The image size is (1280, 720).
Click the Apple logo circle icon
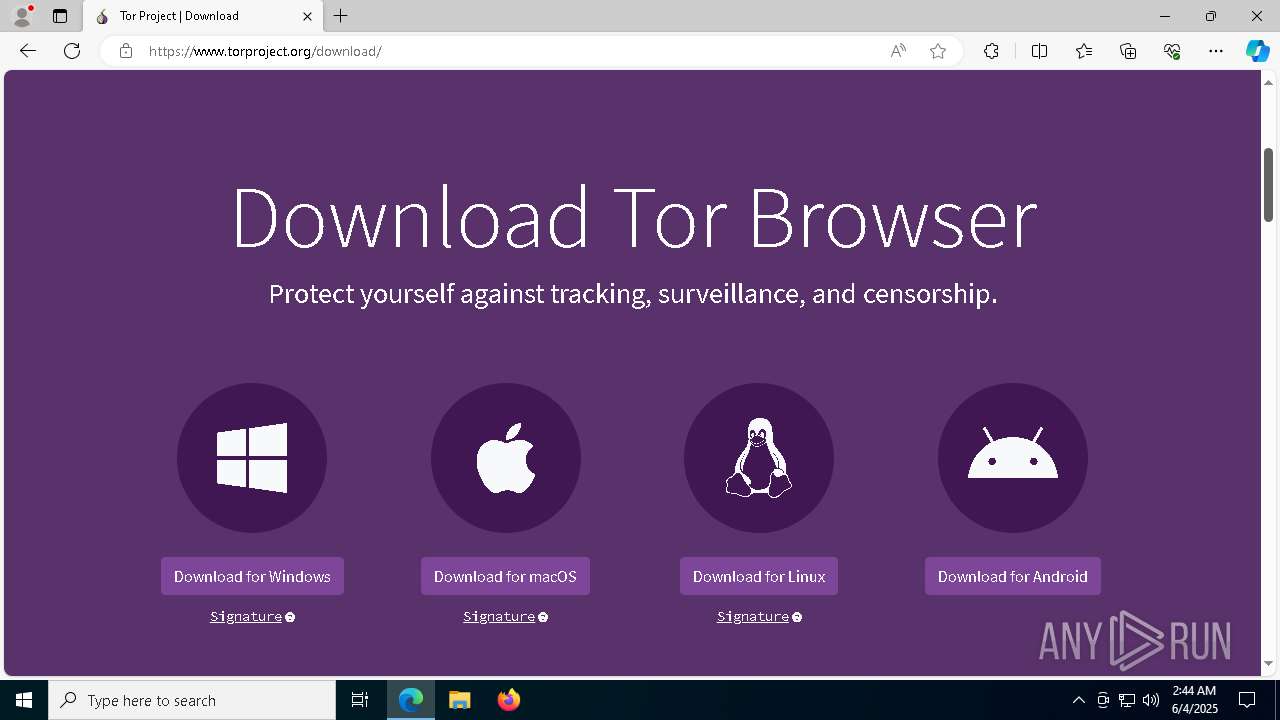click(506, 458)
